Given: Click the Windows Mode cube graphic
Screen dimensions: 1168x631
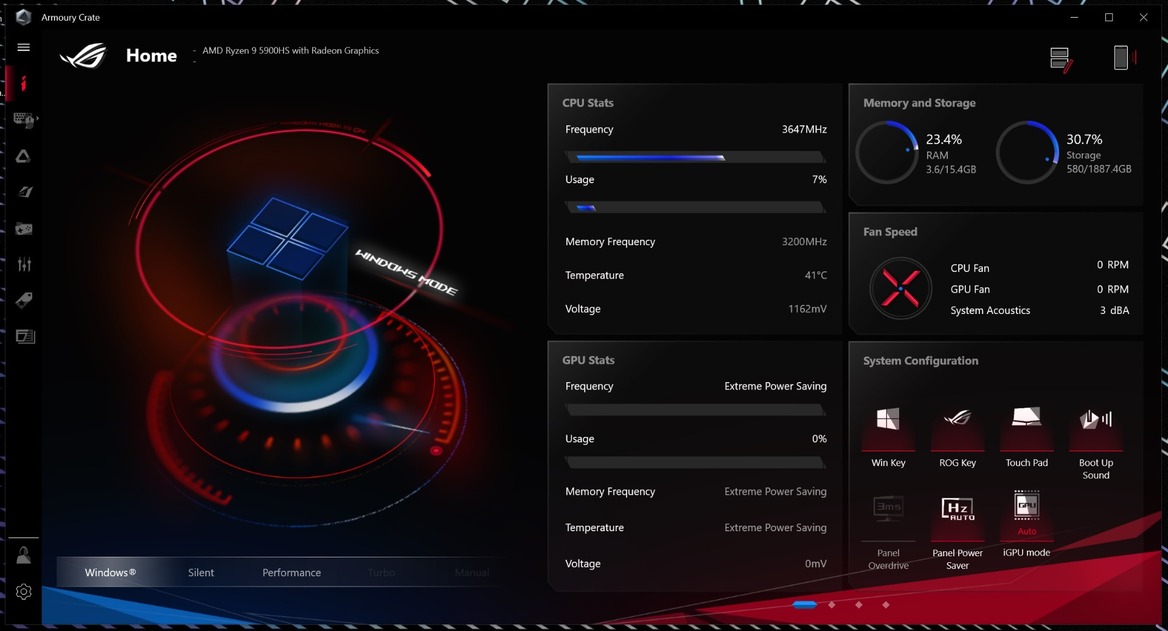Looking at the screenshot, I should [x=289, y=238].
